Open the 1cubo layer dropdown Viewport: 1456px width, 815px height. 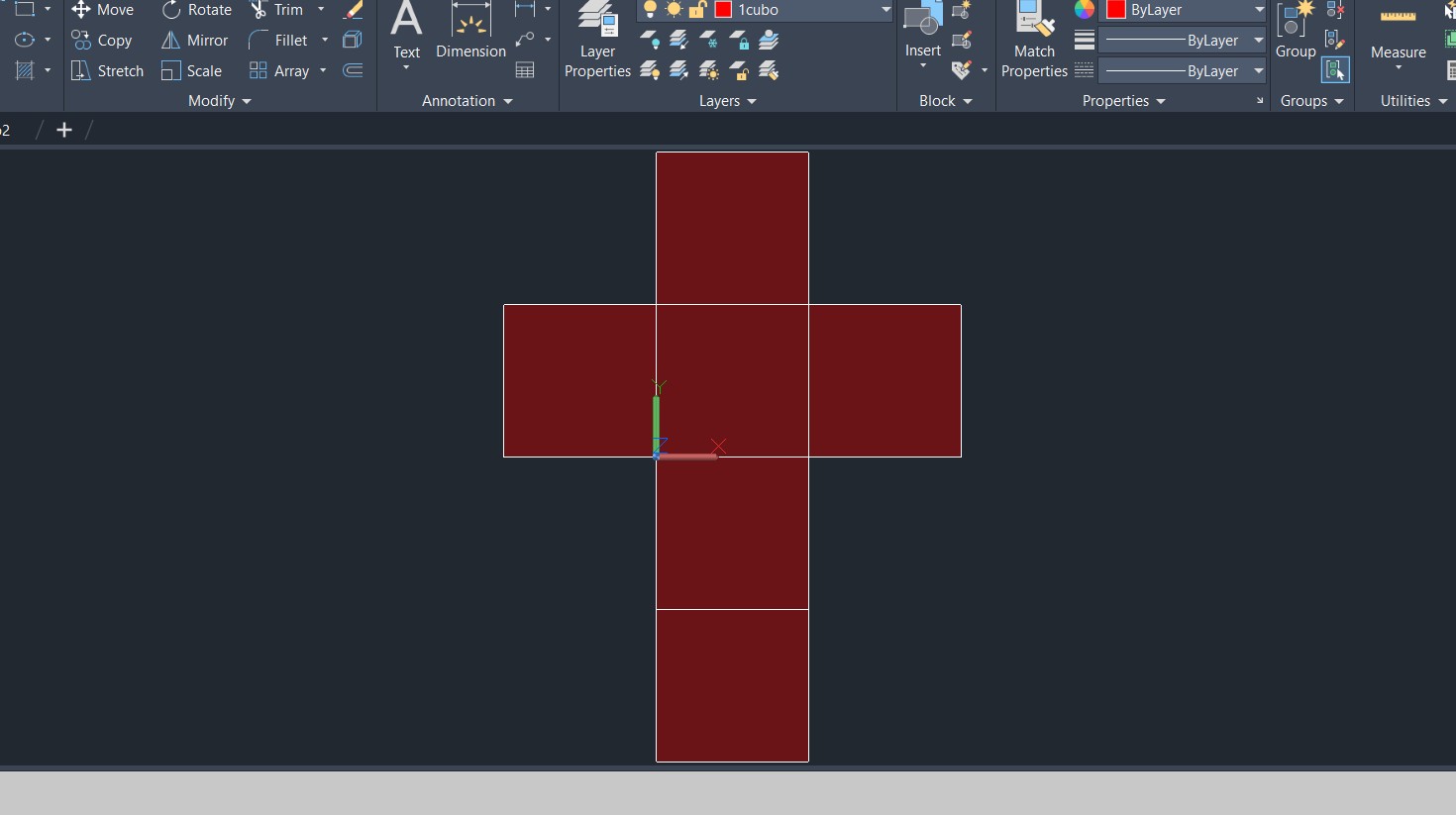[x=885, y=10]
